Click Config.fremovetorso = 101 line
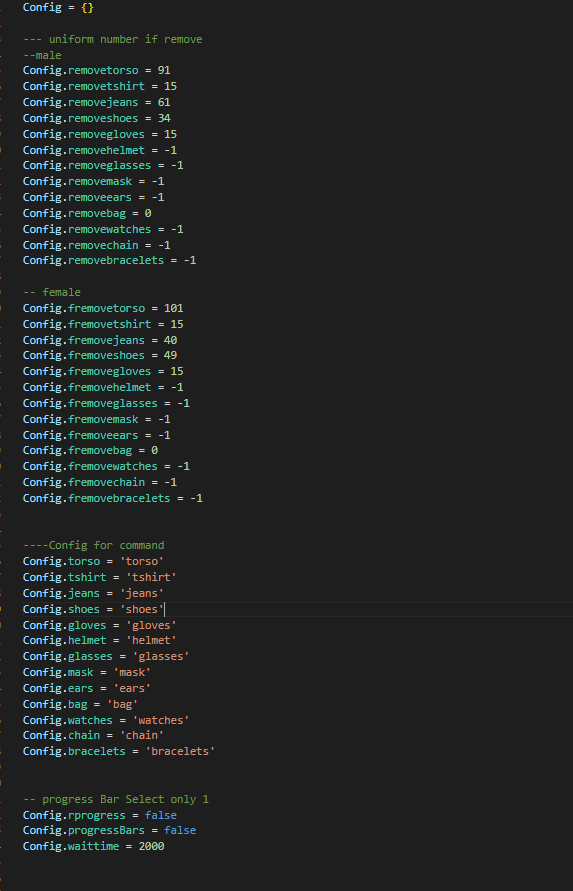The image size is (573, 891). click(x=103, y=308)
